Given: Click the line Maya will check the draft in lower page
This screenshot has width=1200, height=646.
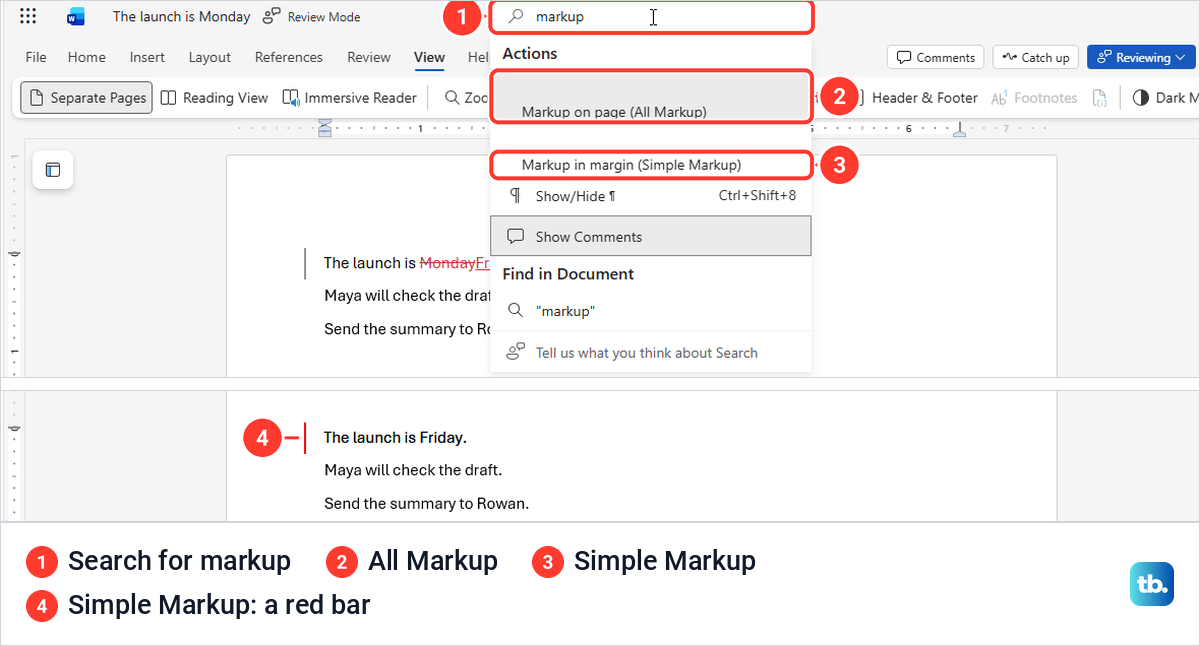Looking at the screenshot, I should (x=413, y=470).
